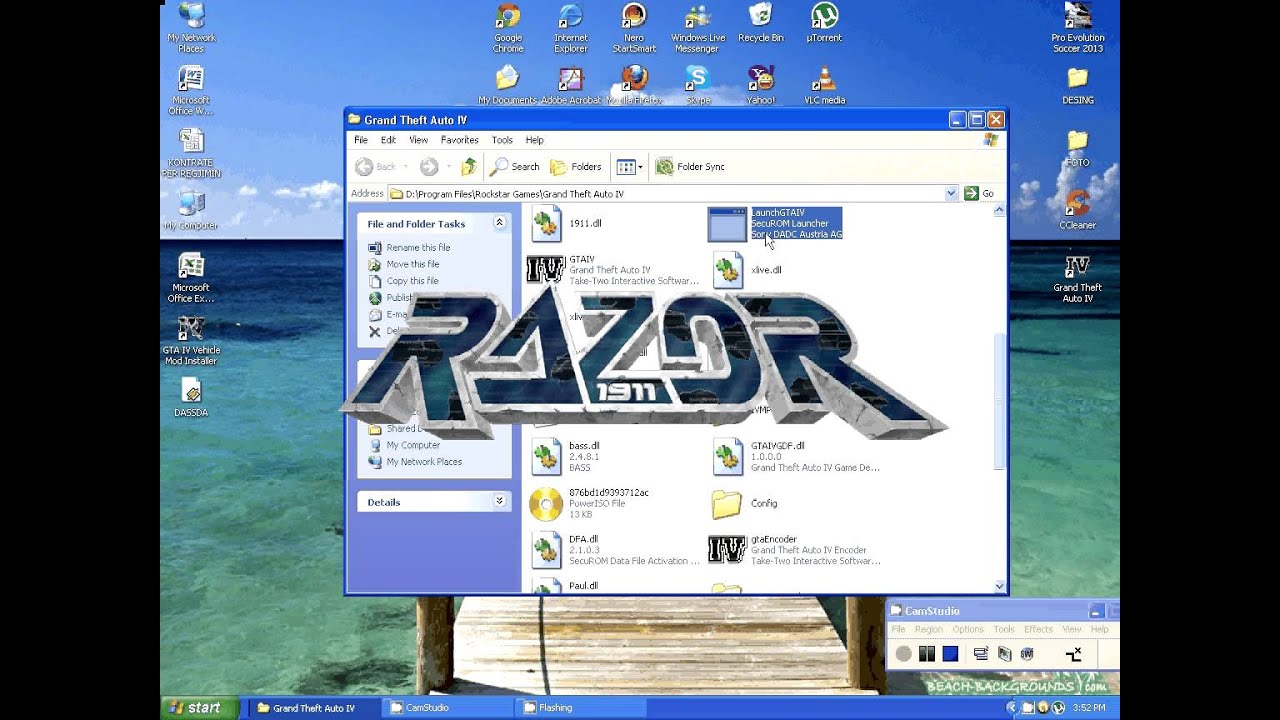Select the SWF output icon in CamStudio
Image resolution: width=1280 pixels, height=720 pixels.
(1027, 654)
